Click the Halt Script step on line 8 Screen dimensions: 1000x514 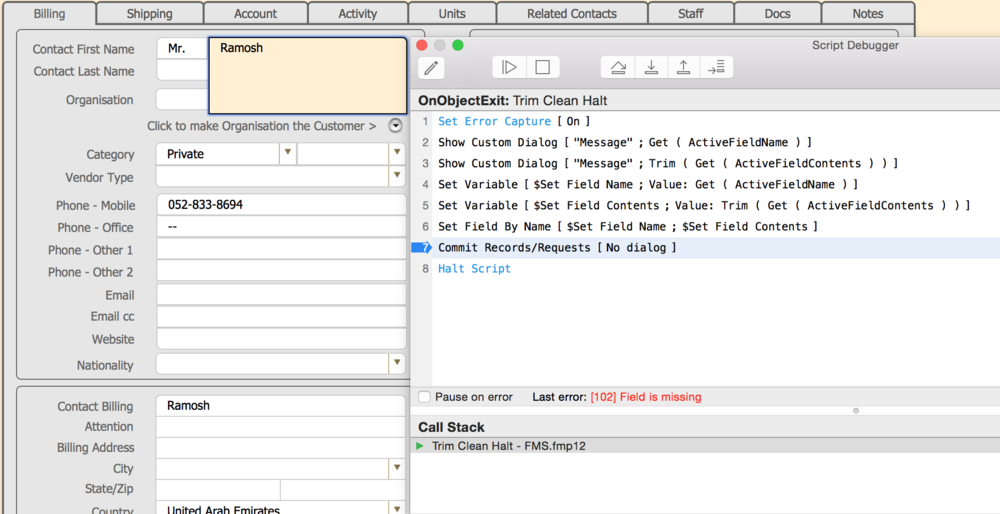474,269
